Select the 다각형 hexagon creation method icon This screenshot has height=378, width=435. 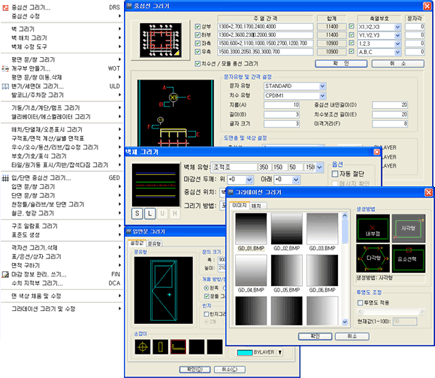coord(373,258)
